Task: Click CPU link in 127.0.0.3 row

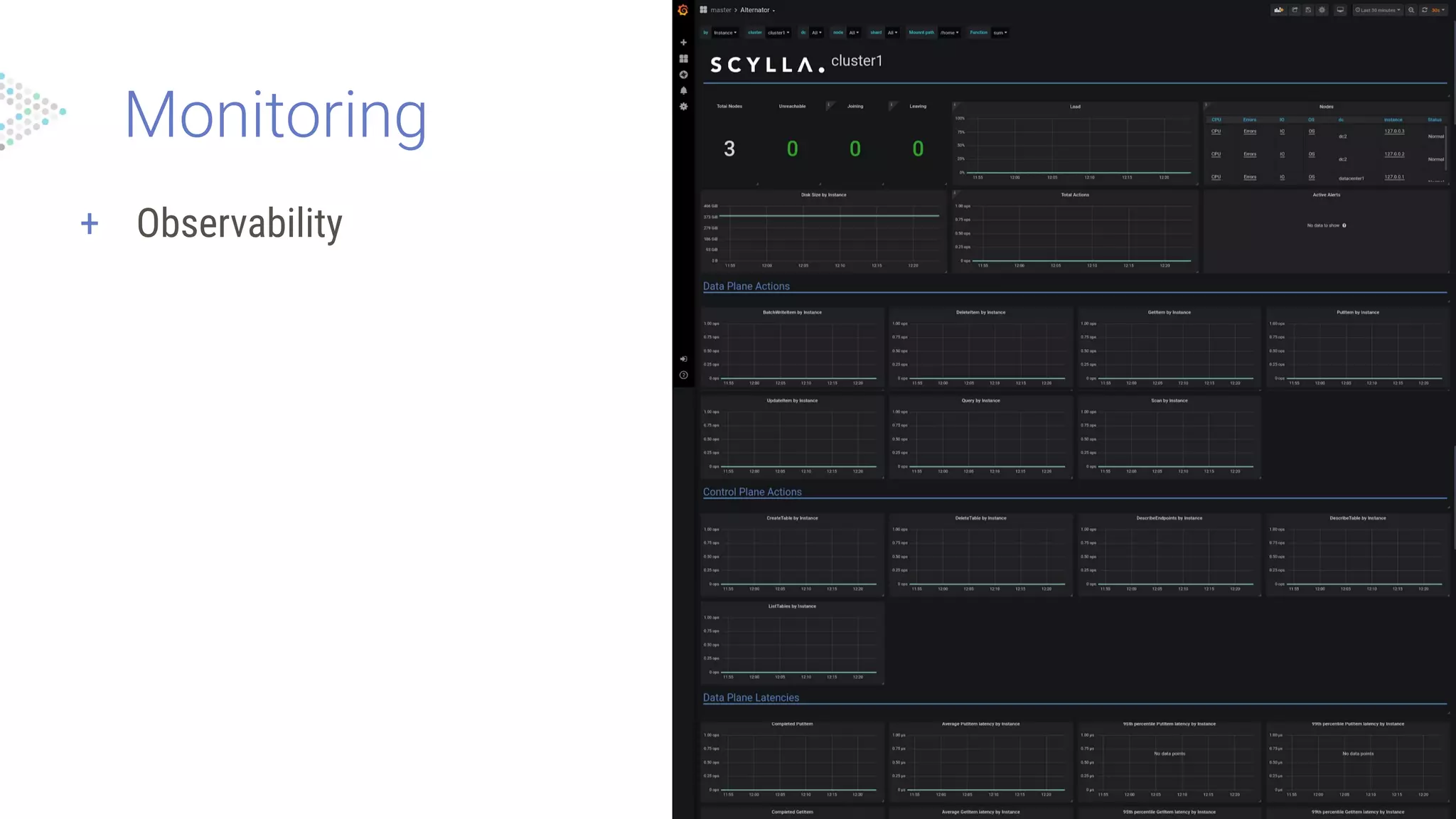Action: (1216, 131)
